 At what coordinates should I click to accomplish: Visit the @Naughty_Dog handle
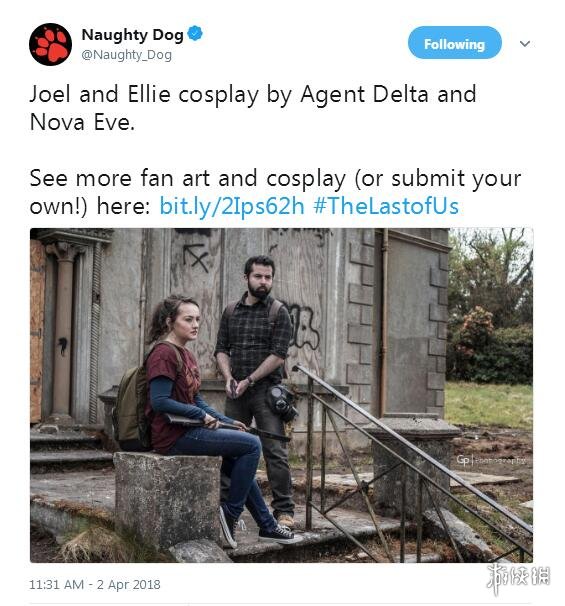(126, 55)
